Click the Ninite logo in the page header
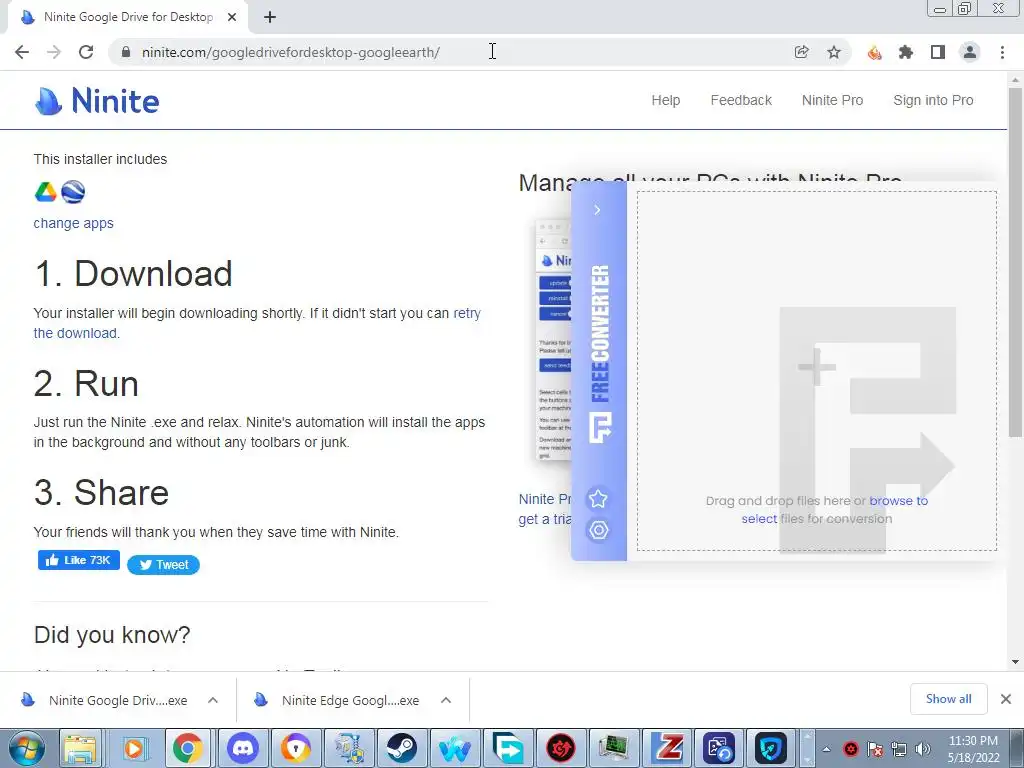Viewport: 1024px width, 768px height. 97,101
